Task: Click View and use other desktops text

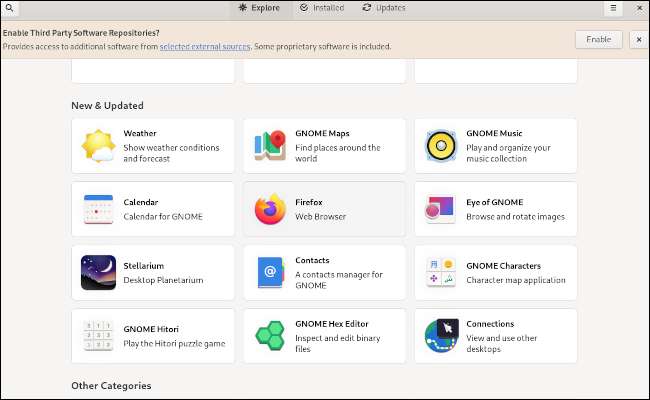Action: [502, 343]
